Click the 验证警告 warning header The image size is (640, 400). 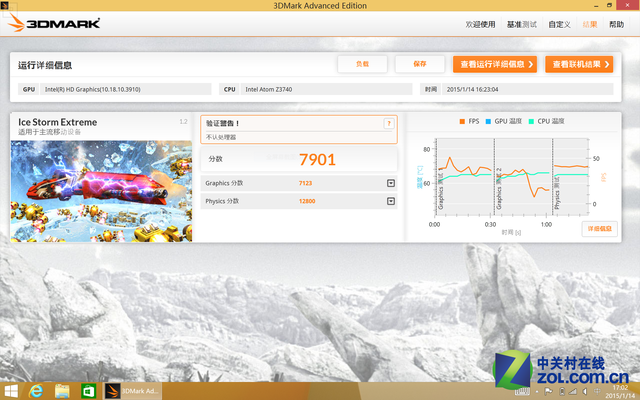tap(222, 123)
